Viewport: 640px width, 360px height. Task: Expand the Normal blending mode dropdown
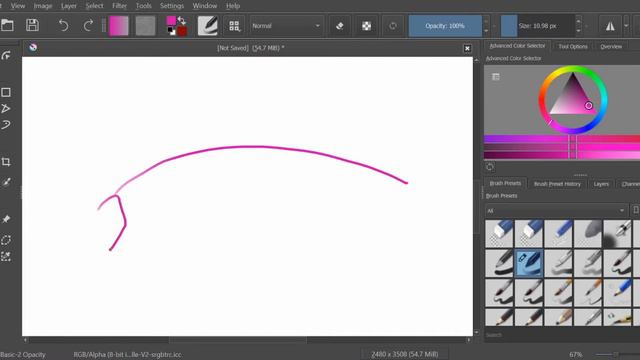tap(286, 26)
